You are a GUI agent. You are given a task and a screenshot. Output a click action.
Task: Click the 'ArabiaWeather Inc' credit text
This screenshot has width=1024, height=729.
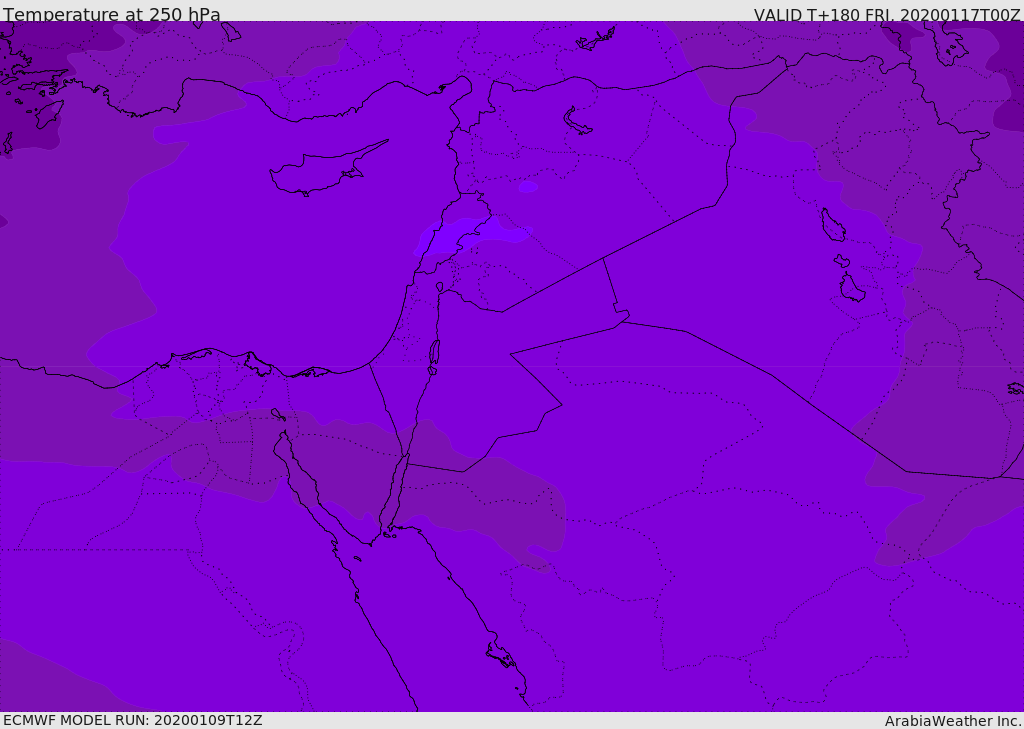coord(953,721)
